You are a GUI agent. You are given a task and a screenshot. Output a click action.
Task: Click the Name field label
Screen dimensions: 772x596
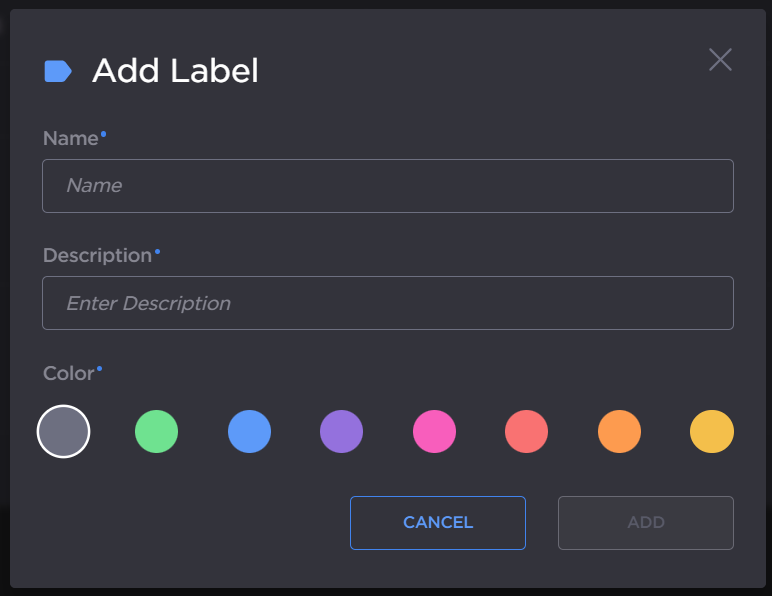click(70, 139)
